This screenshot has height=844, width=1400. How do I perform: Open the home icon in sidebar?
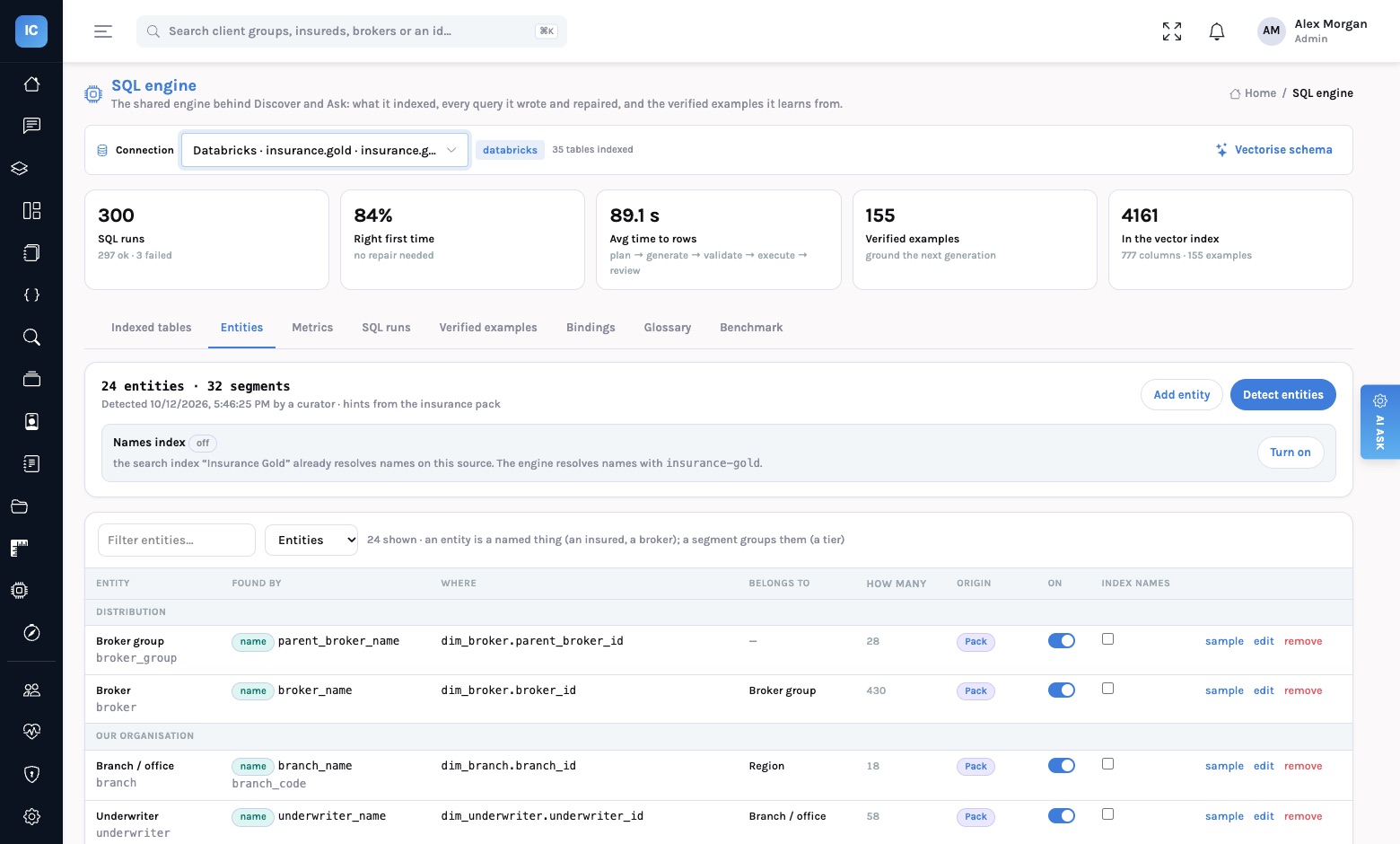point(31,84)
